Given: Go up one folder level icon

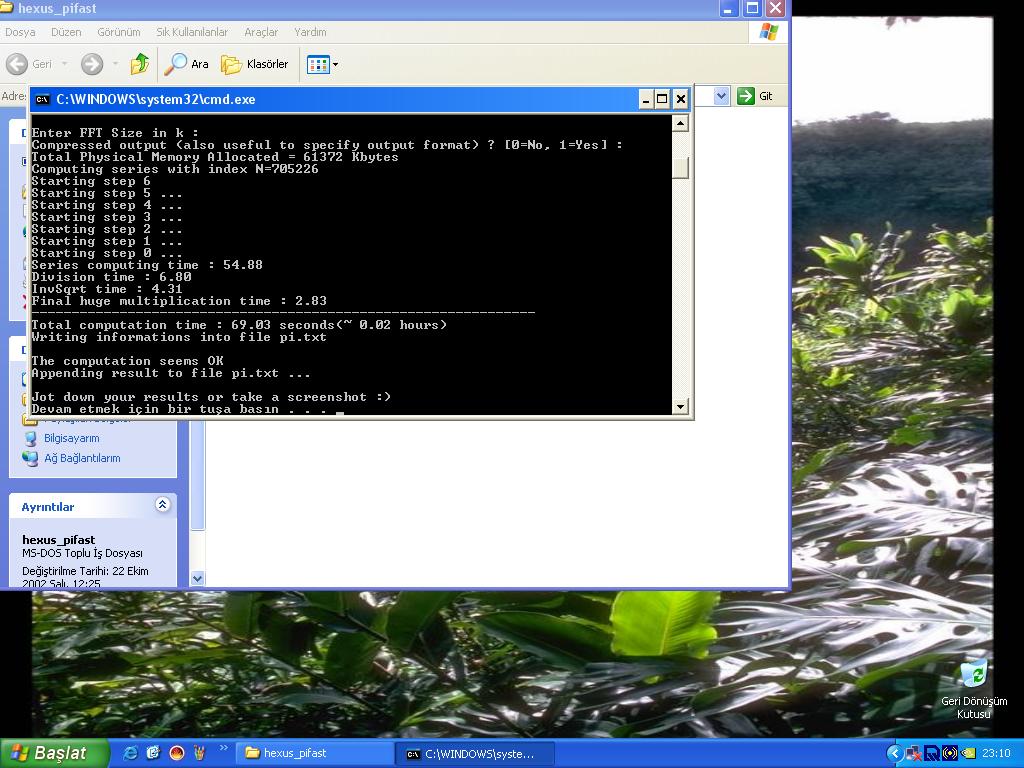Looking at the screenshot, I should [x=139, y=64].
